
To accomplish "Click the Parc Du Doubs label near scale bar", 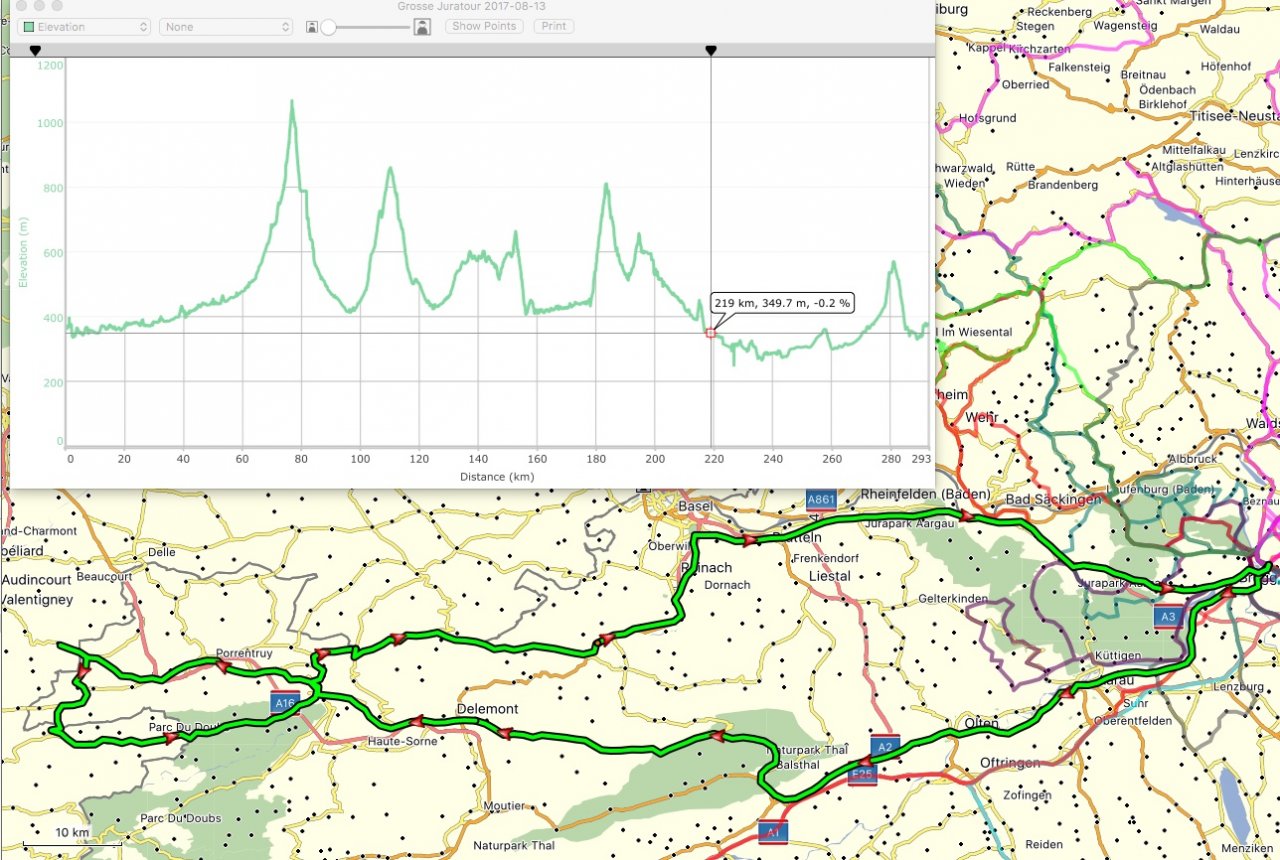I will [181, 818].
